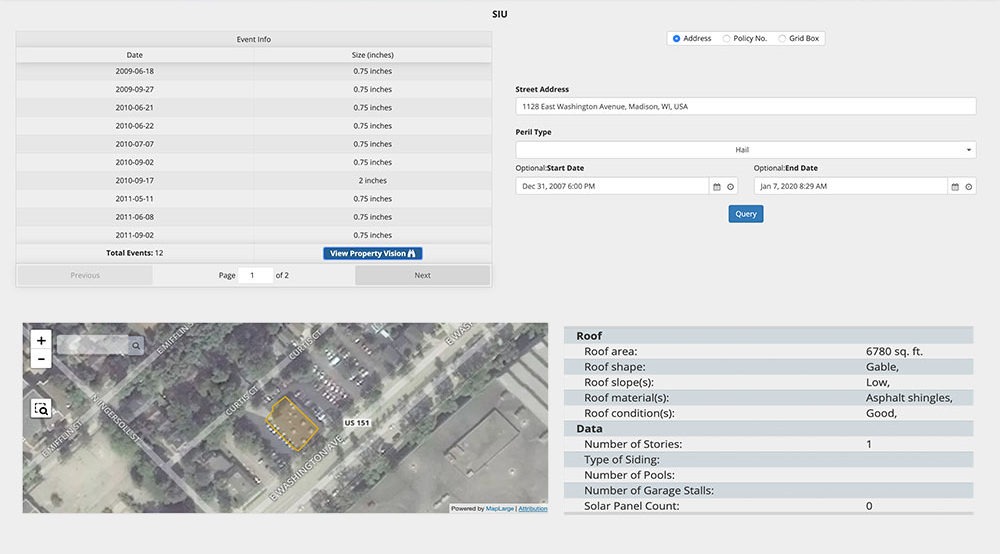Select event date 2011-09-02

(x=135, y=235)
